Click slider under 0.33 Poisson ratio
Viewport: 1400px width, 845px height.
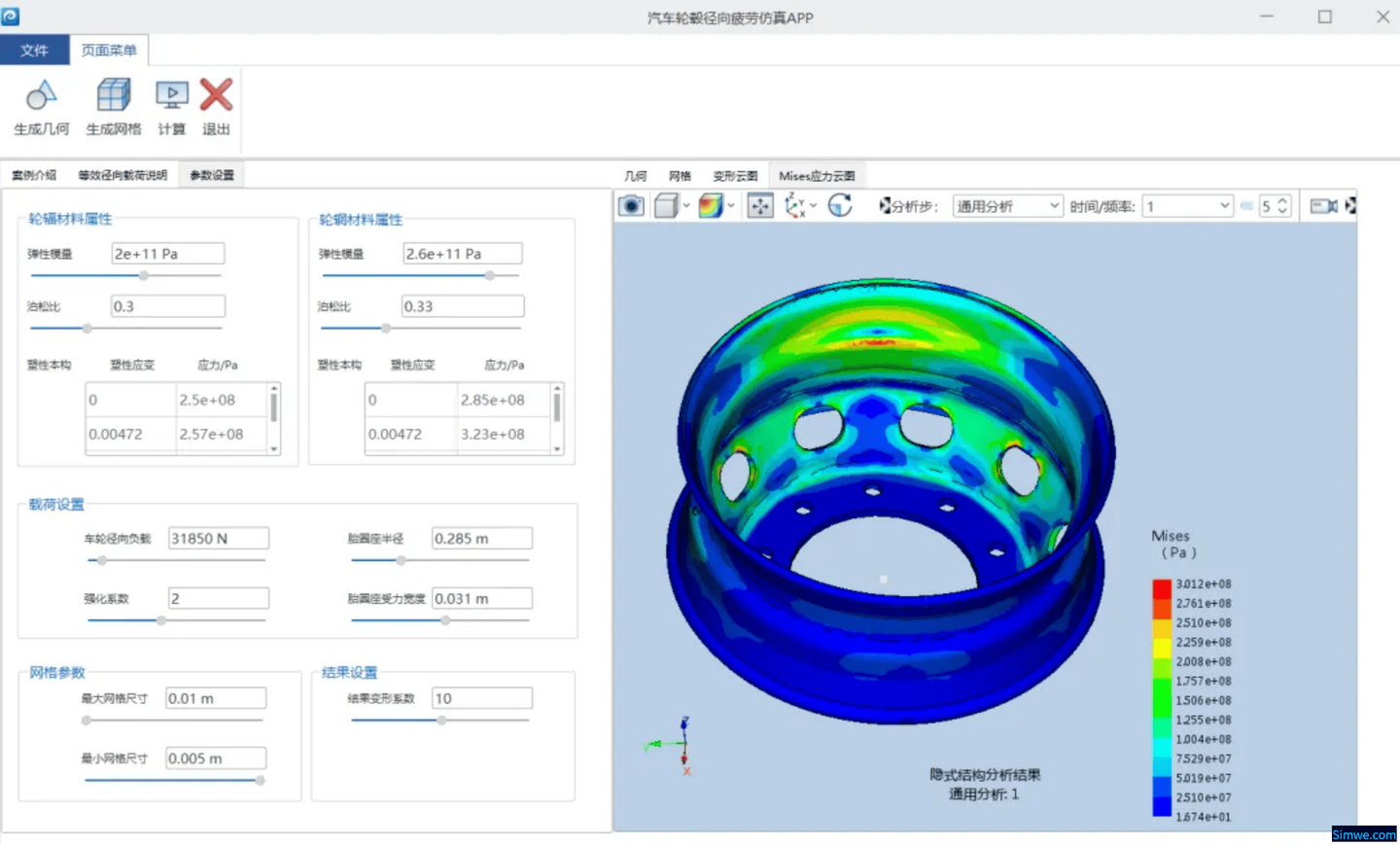click(x=421, y=329)
